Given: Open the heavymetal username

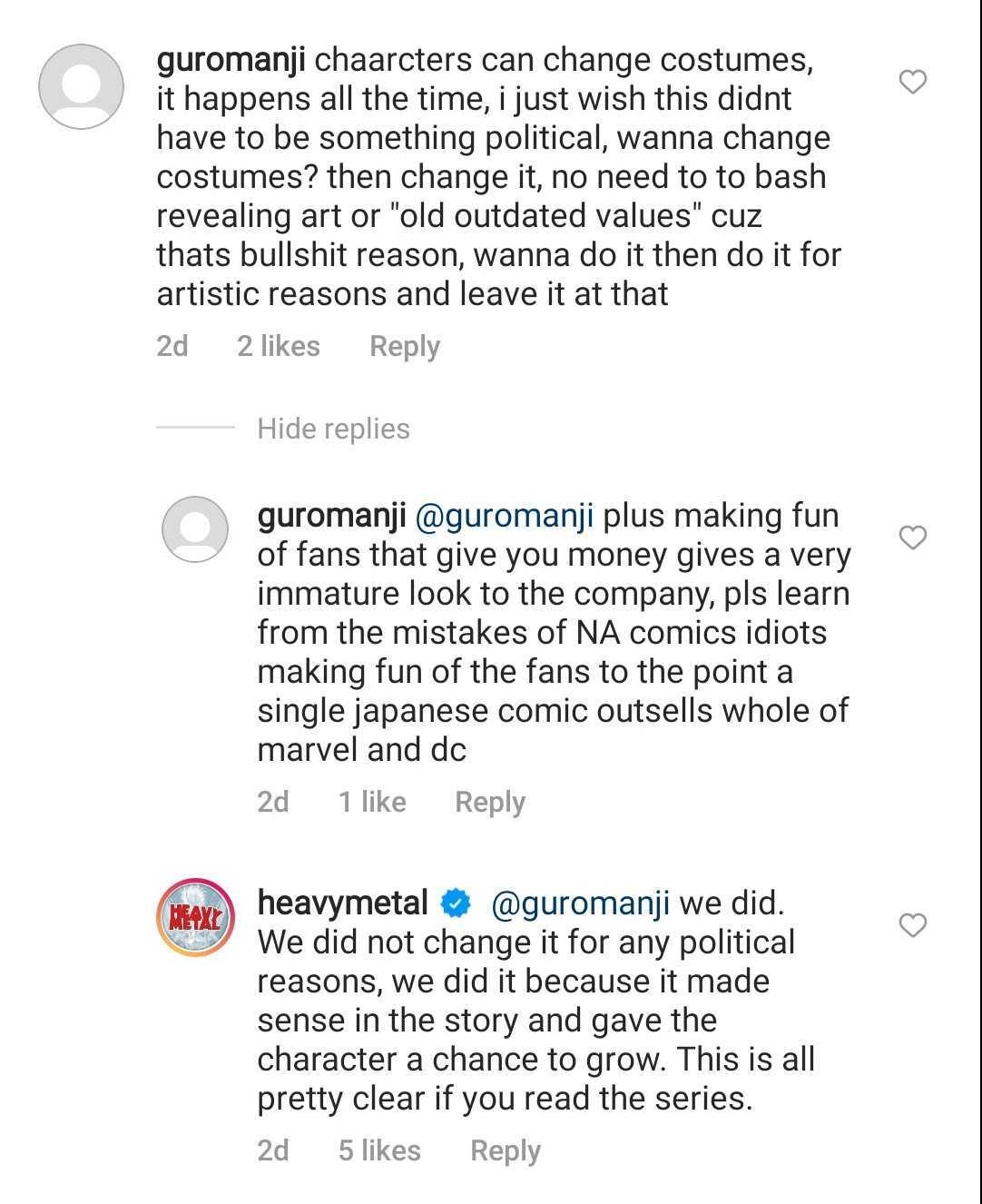Looking at the screenshot, I should [342, 903].
